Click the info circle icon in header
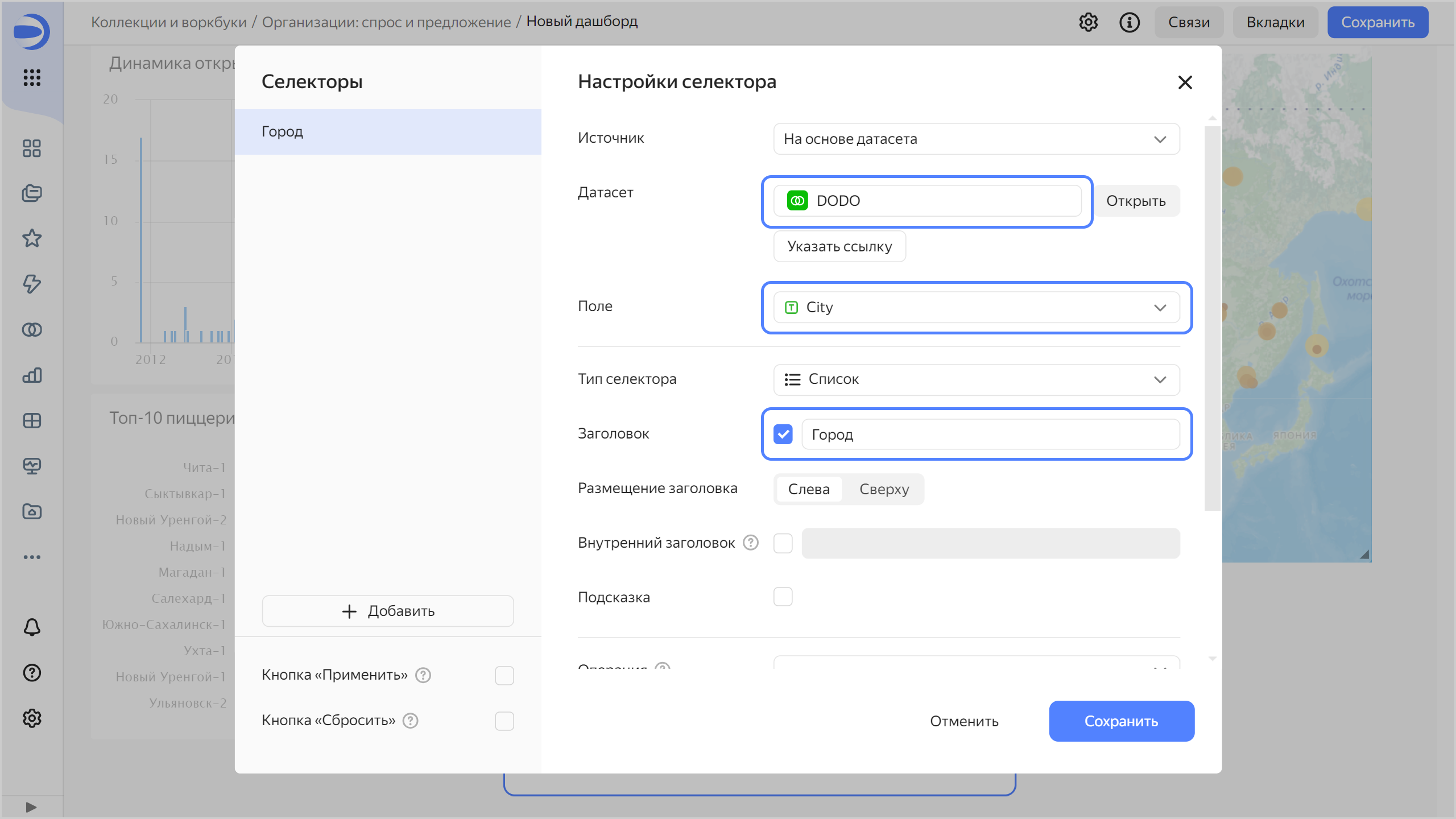 [1129, 23]
